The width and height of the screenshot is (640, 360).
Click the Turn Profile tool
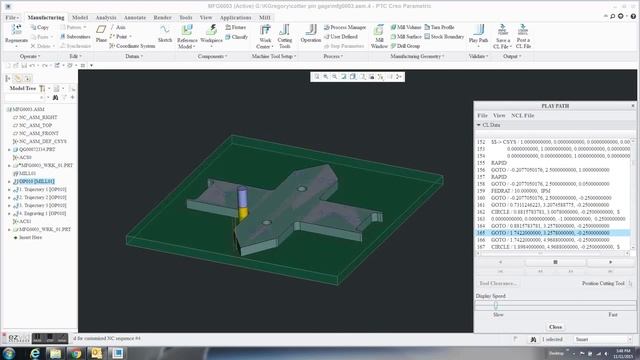click(440, 27)
